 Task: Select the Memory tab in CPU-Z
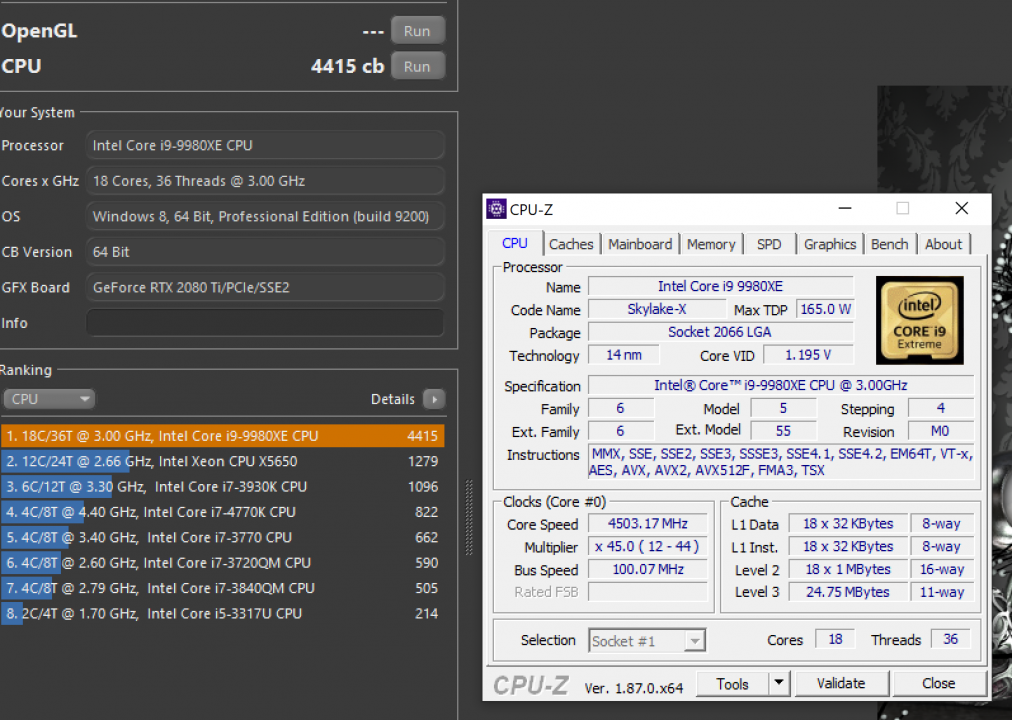[711, 244]
